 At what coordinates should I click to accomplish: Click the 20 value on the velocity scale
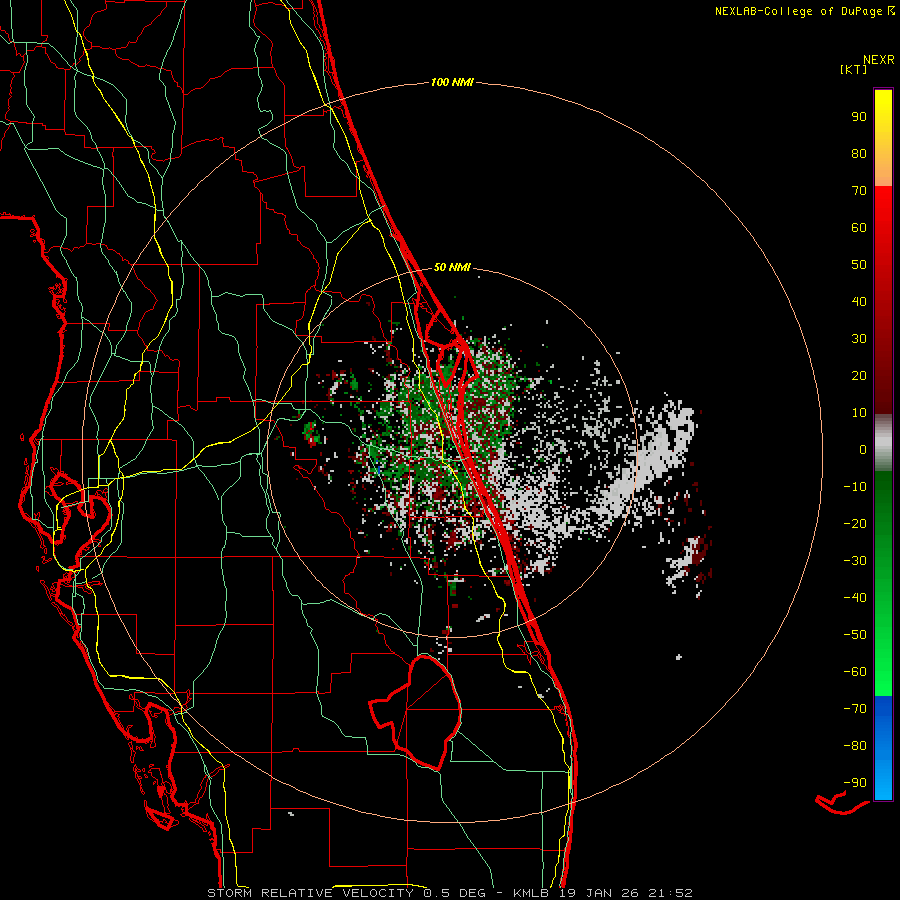point(859,376)
